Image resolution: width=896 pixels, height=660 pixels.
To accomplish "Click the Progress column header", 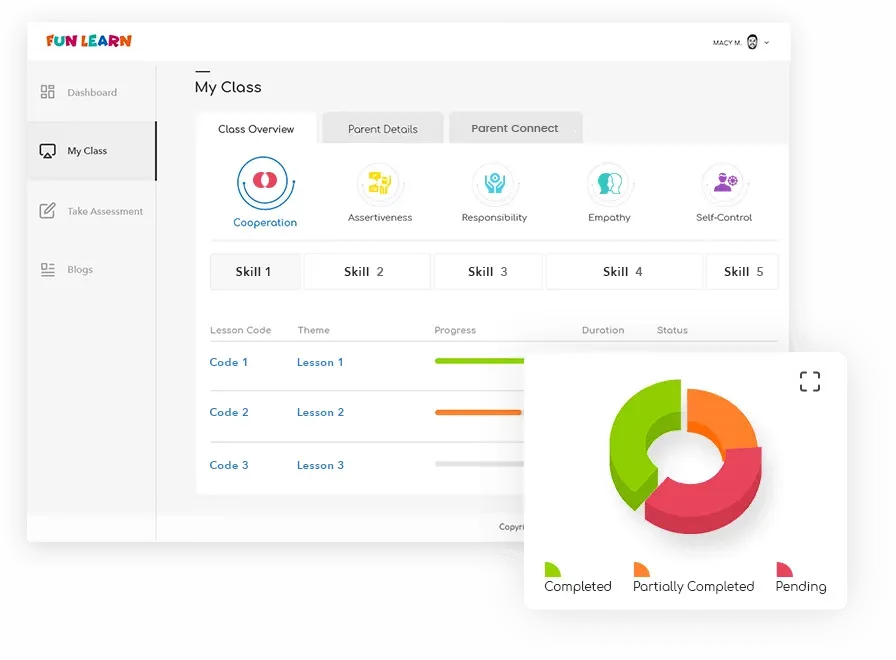I will pos(455,330).
